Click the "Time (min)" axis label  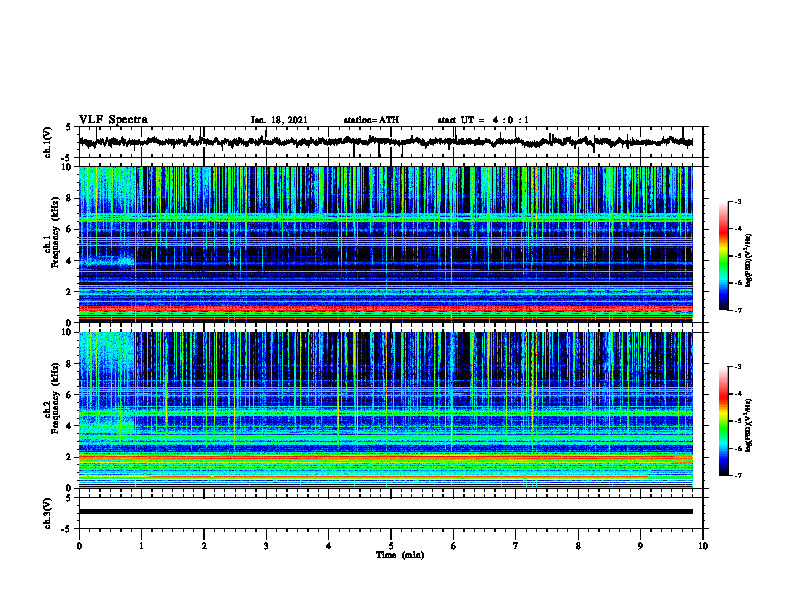tap(400, 555)
